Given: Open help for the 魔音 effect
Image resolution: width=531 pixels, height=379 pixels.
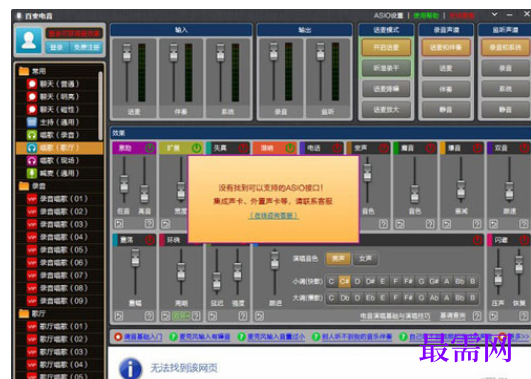Looking at the screenshot, I should point(430,224).
